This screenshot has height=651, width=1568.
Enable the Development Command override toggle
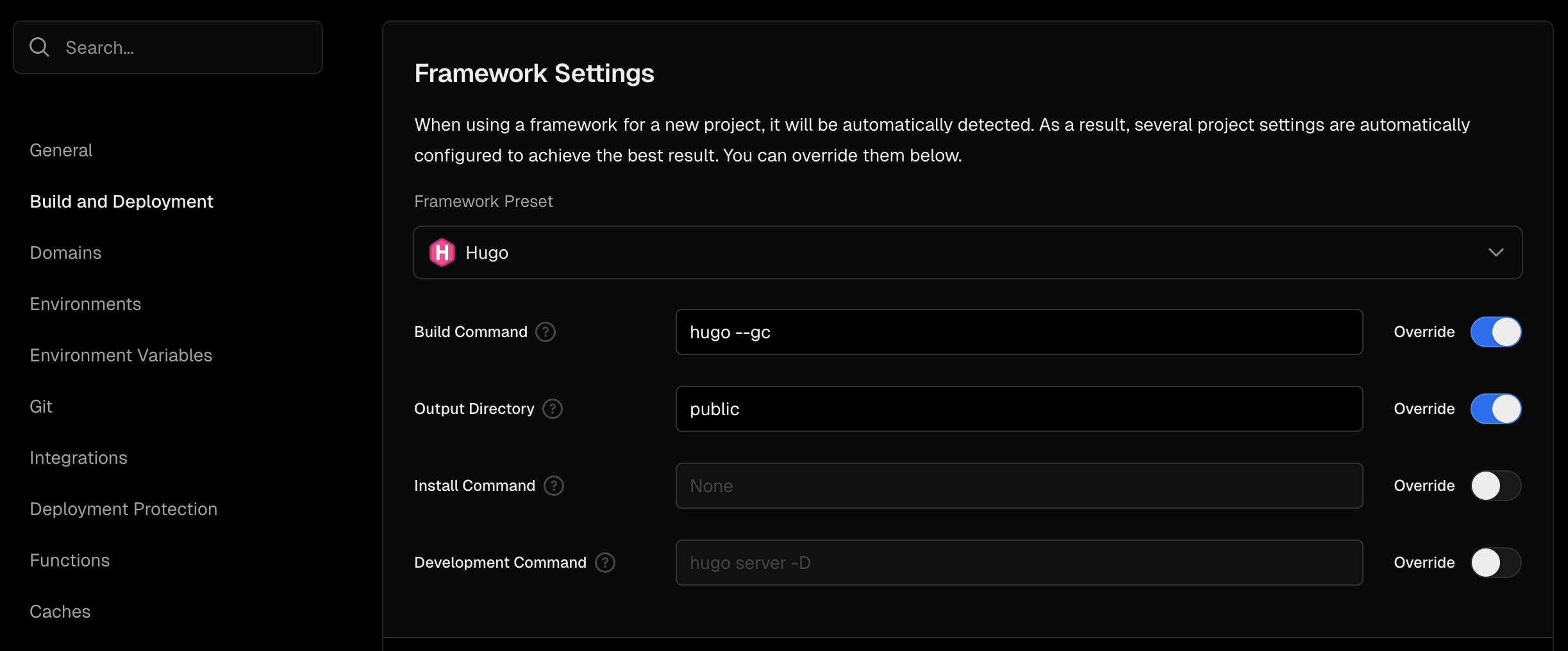click(x=1496, y=563)
